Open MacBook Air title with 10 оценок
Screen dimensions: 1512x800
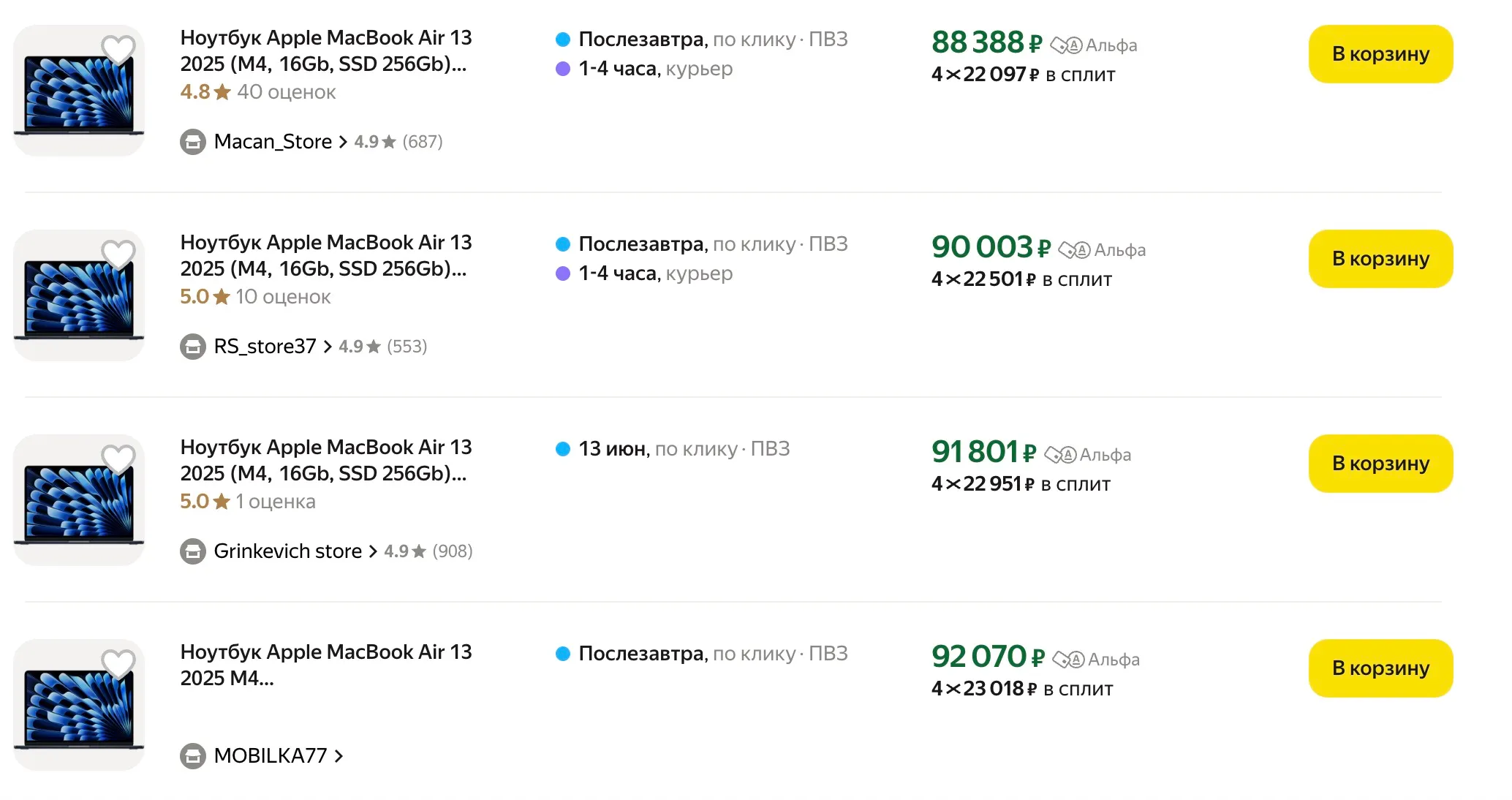(x=325, y=255)
